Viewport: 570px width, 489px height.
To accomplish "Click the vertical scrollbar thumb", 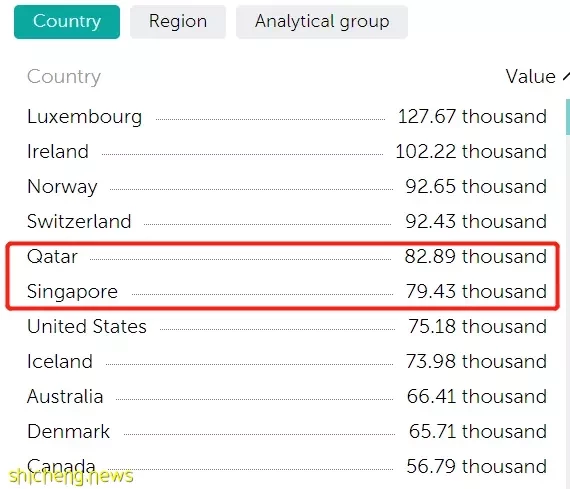I will tap(568, 117).
